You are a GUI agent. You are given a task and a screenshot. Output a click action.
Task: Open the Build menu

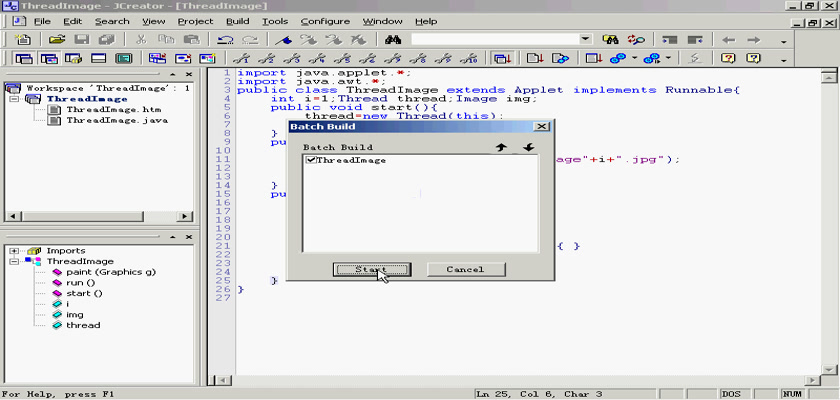tap(237, 21)
